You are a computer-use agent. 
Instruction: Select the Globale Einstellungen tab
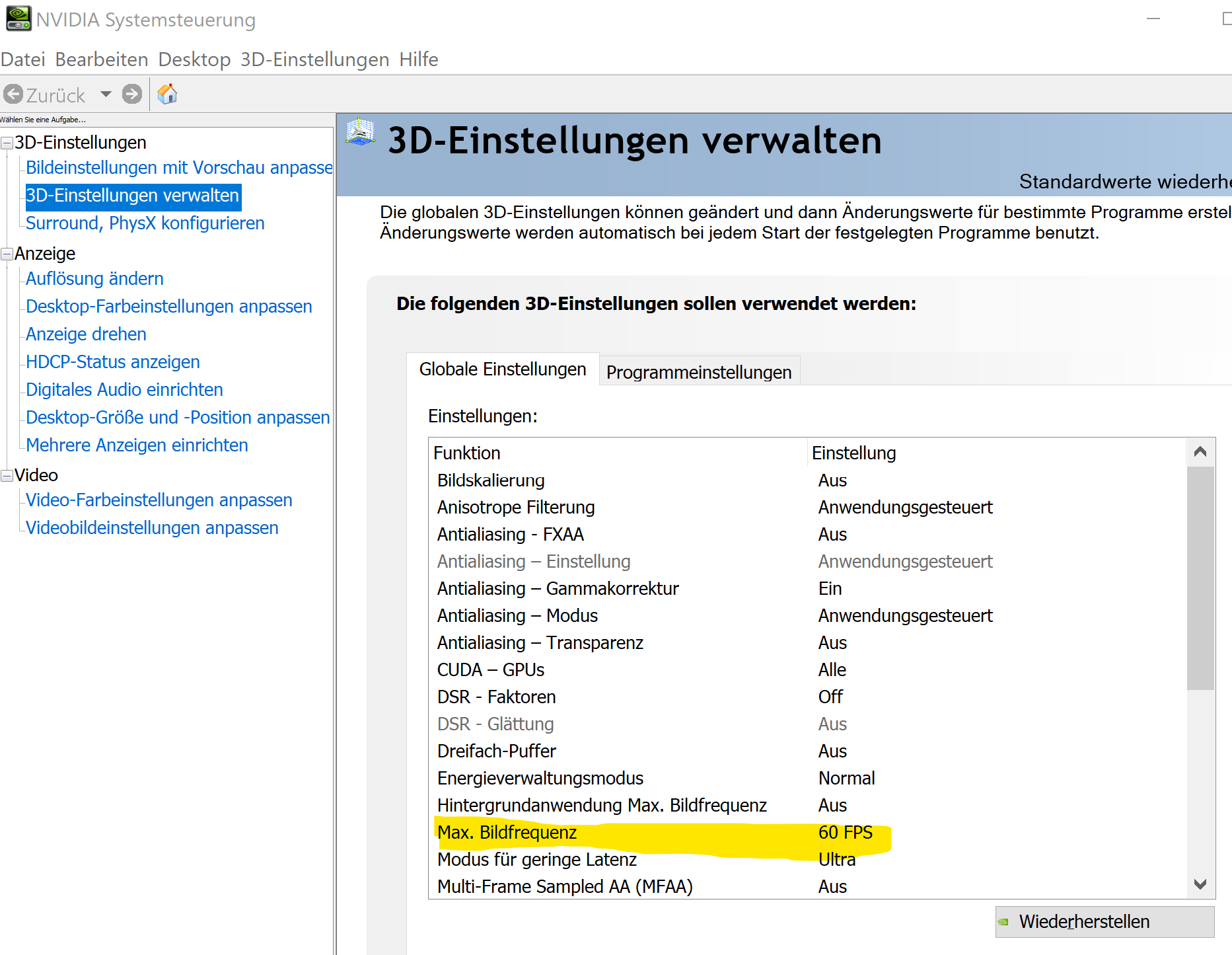click(503, 369)
